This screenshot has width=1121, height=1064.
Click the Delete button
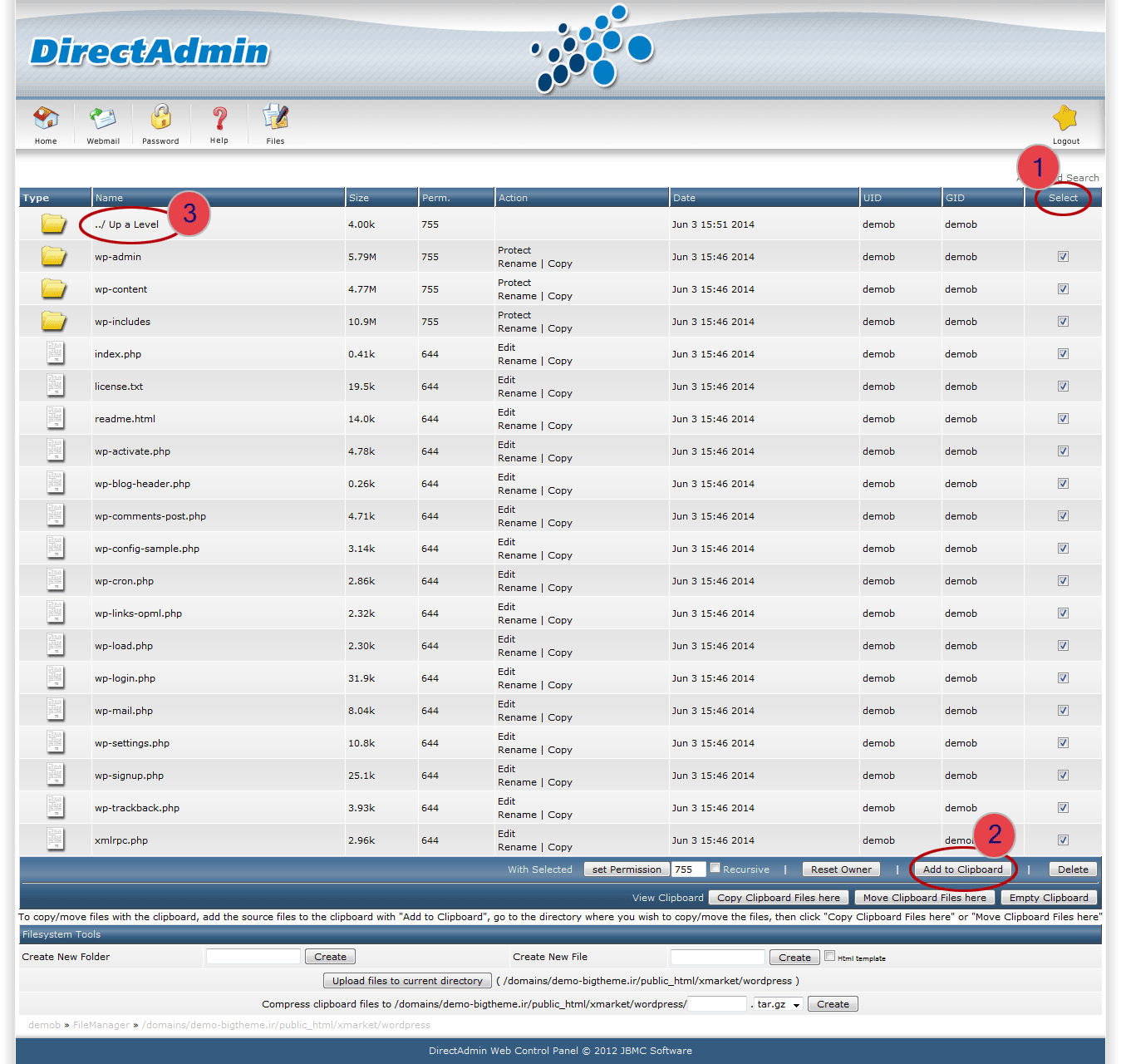[x=1073, y=869]
